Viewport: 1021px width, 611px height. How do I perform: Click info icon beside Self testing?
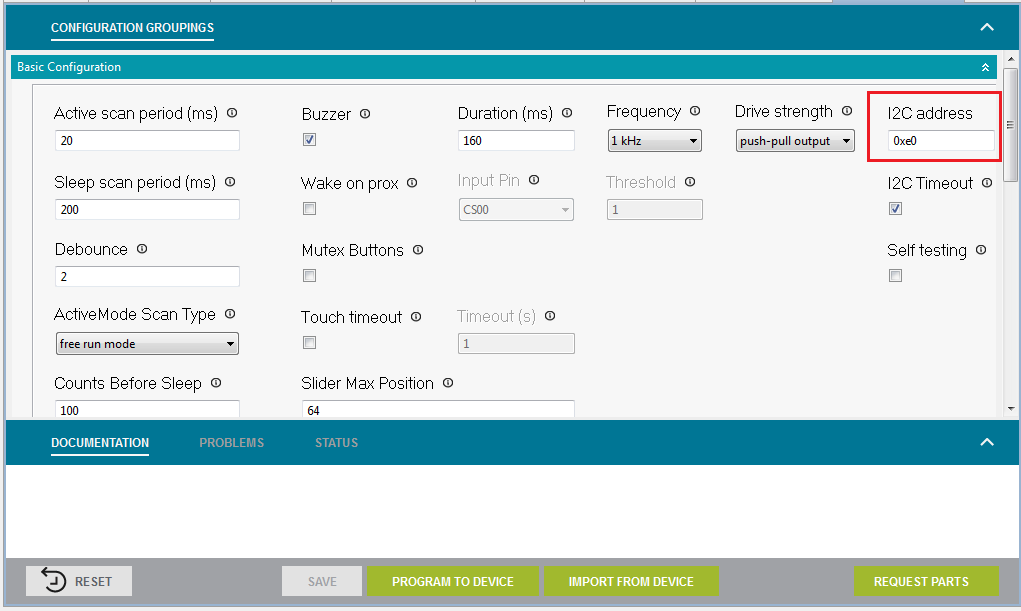981,250
